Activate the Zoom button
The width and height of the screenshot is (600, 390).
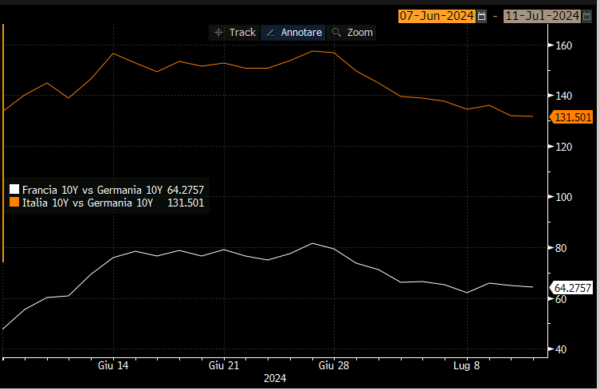pyautogui.click(x=351, y=33)
